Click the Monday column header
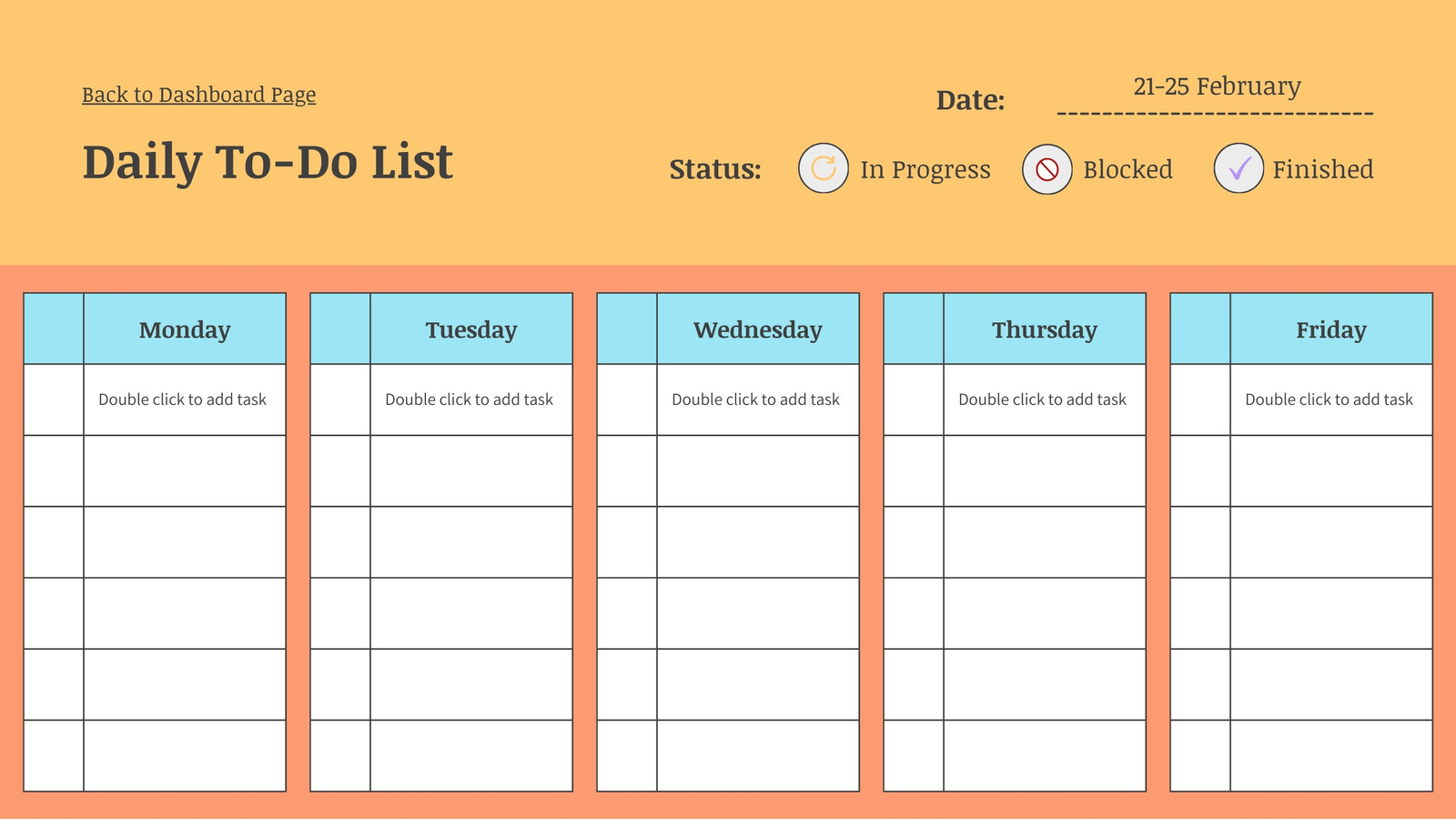 click(185, 329)
